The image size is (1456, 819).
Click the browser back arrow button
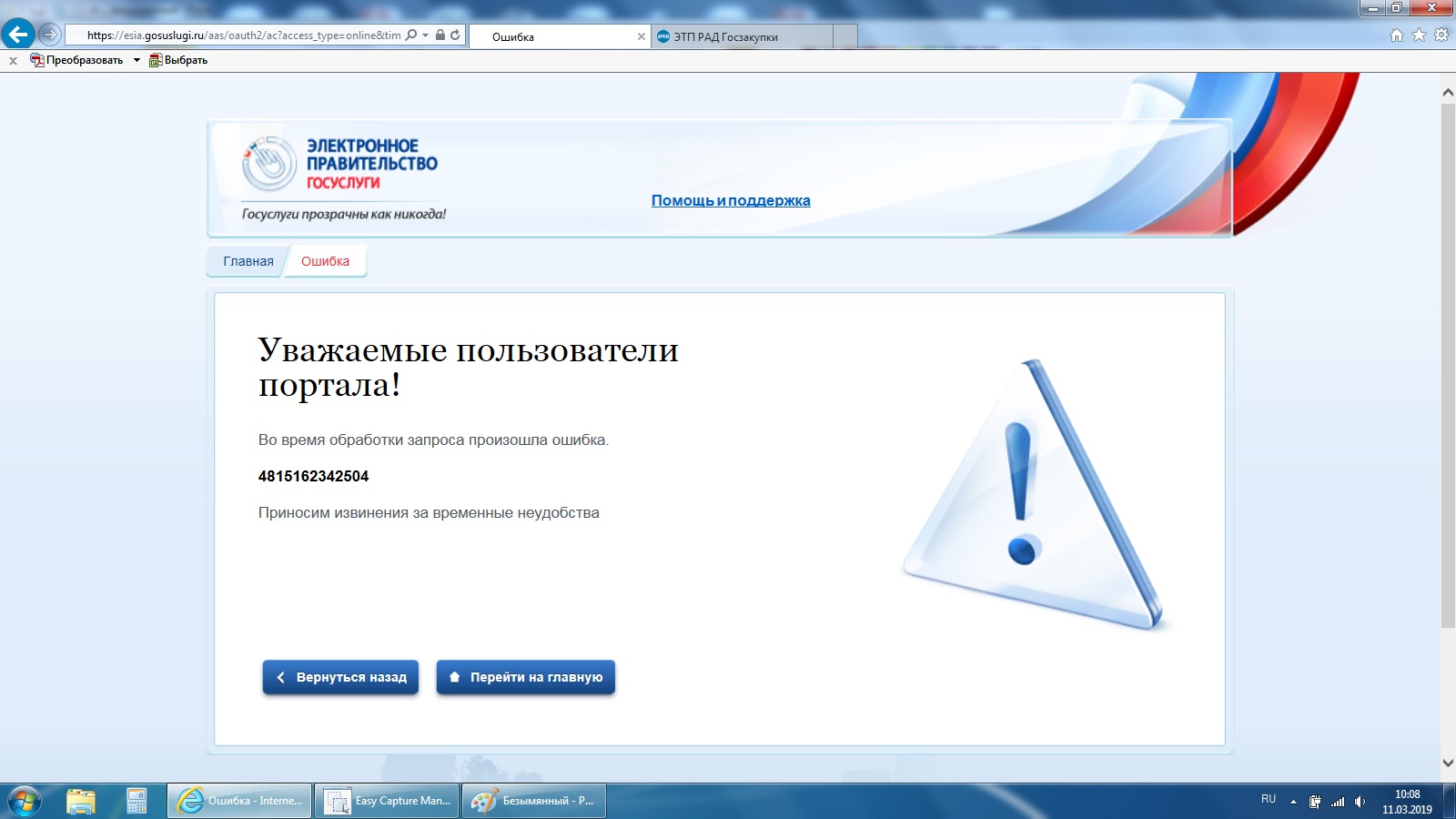click(18, 35)
